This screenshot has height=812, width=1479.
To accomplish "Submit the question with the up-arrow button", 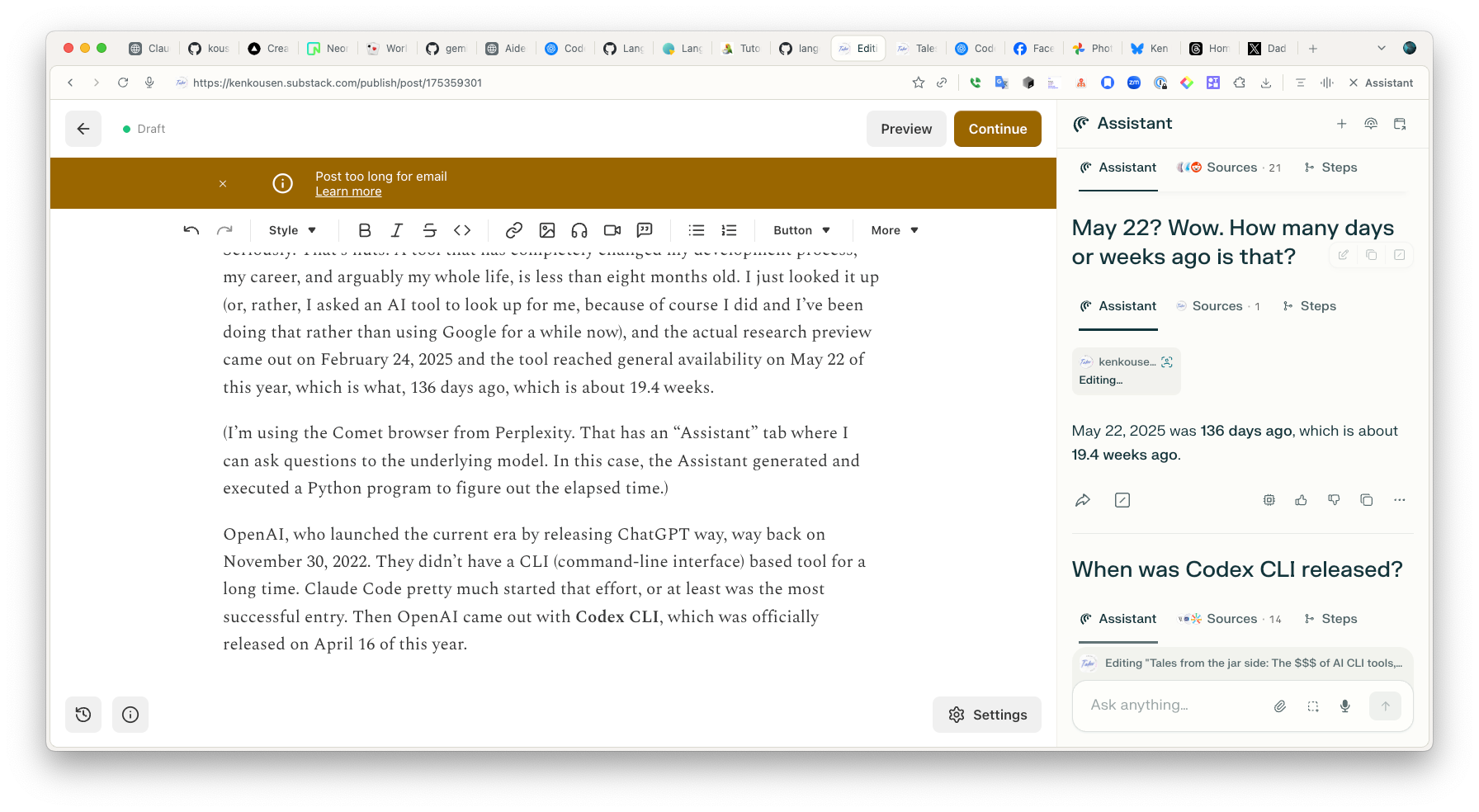I will [x=1386, y=706].
